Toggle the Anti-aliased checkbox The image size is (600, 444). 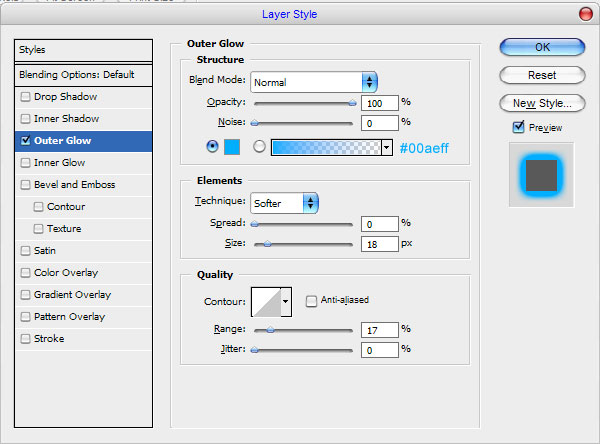click(311, 301)
